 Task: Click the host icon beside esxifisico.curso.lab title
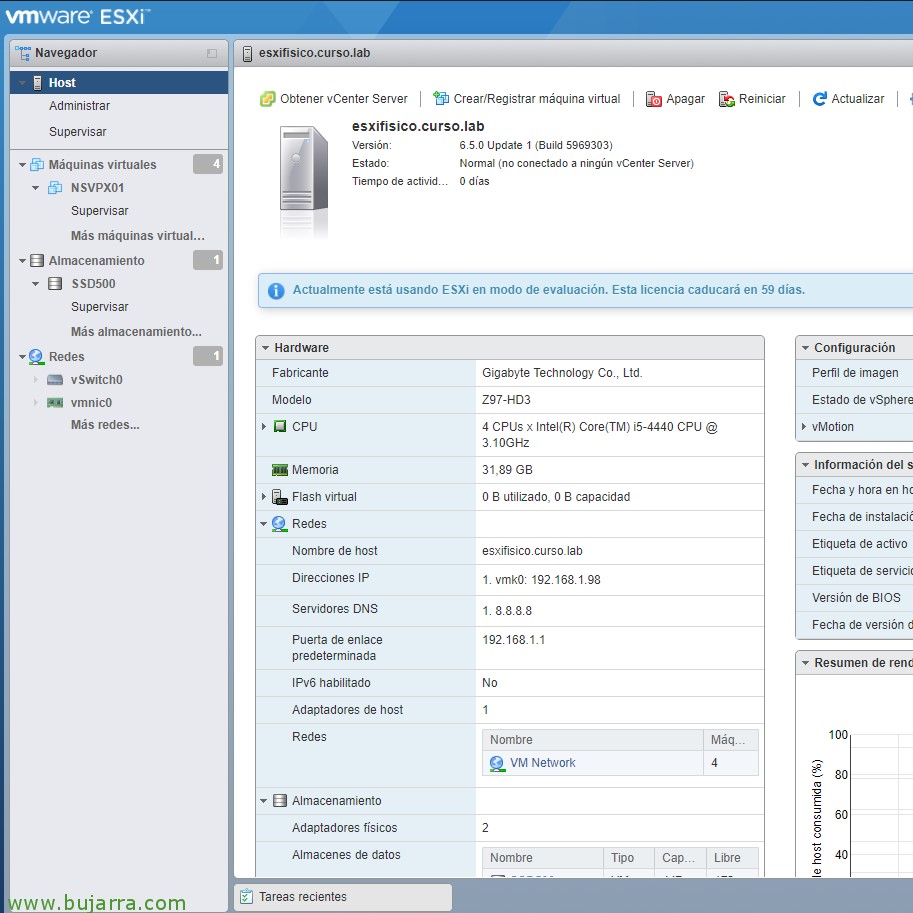(x=247, y=54)
